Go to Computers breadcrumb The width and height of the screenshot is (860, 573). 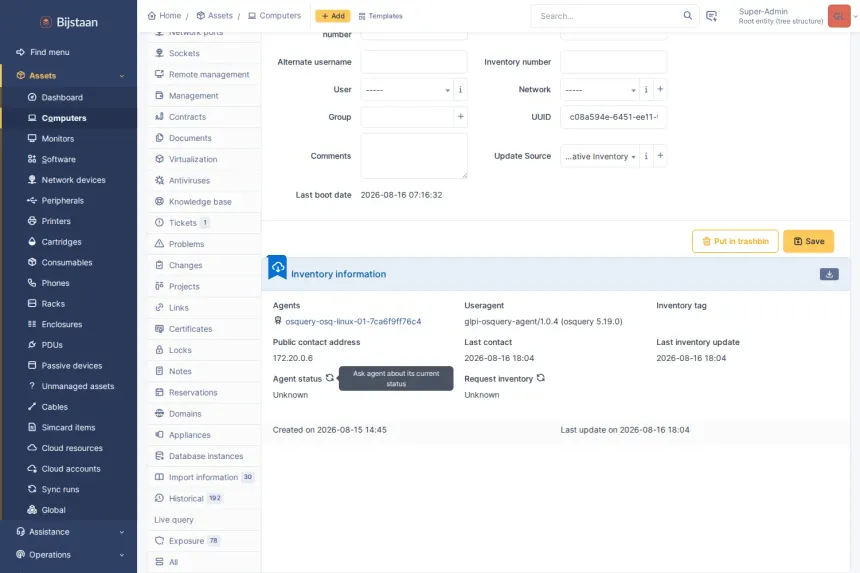coord(274,16)
